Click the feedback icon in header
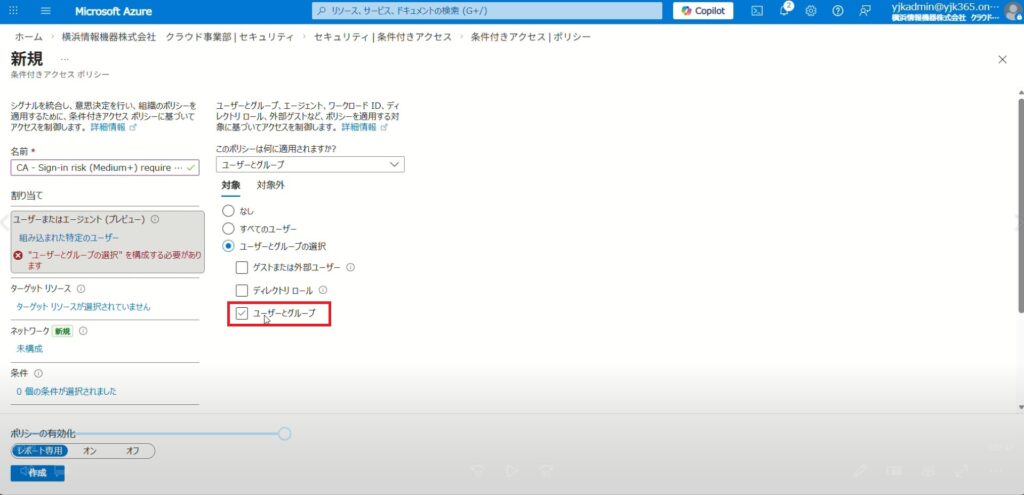The image size is (1024, 495). coord(864,11)
